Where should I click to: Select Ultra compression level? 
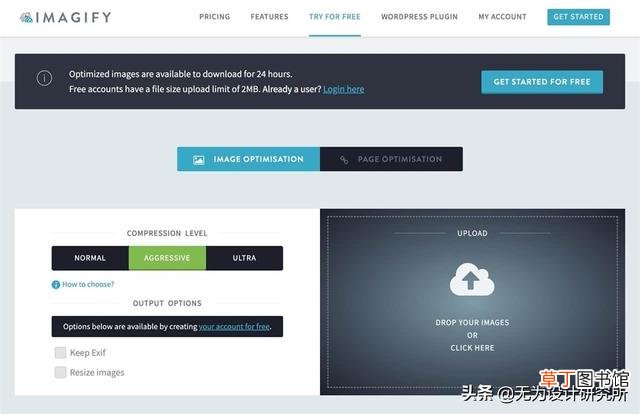click(x=244, y=258)
